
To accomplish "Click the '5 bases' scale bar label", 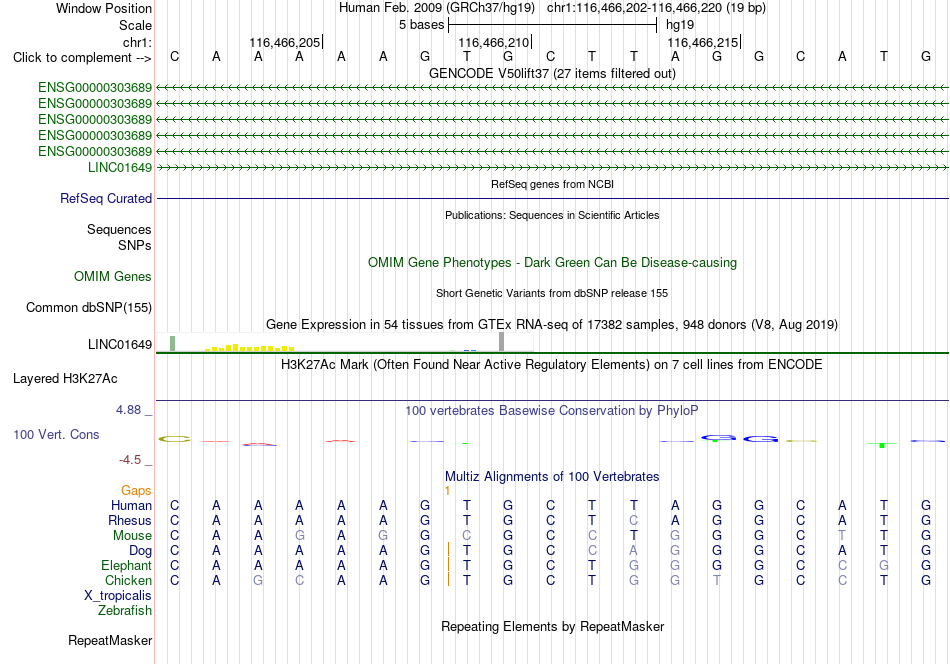I will [x=421, y=25].
